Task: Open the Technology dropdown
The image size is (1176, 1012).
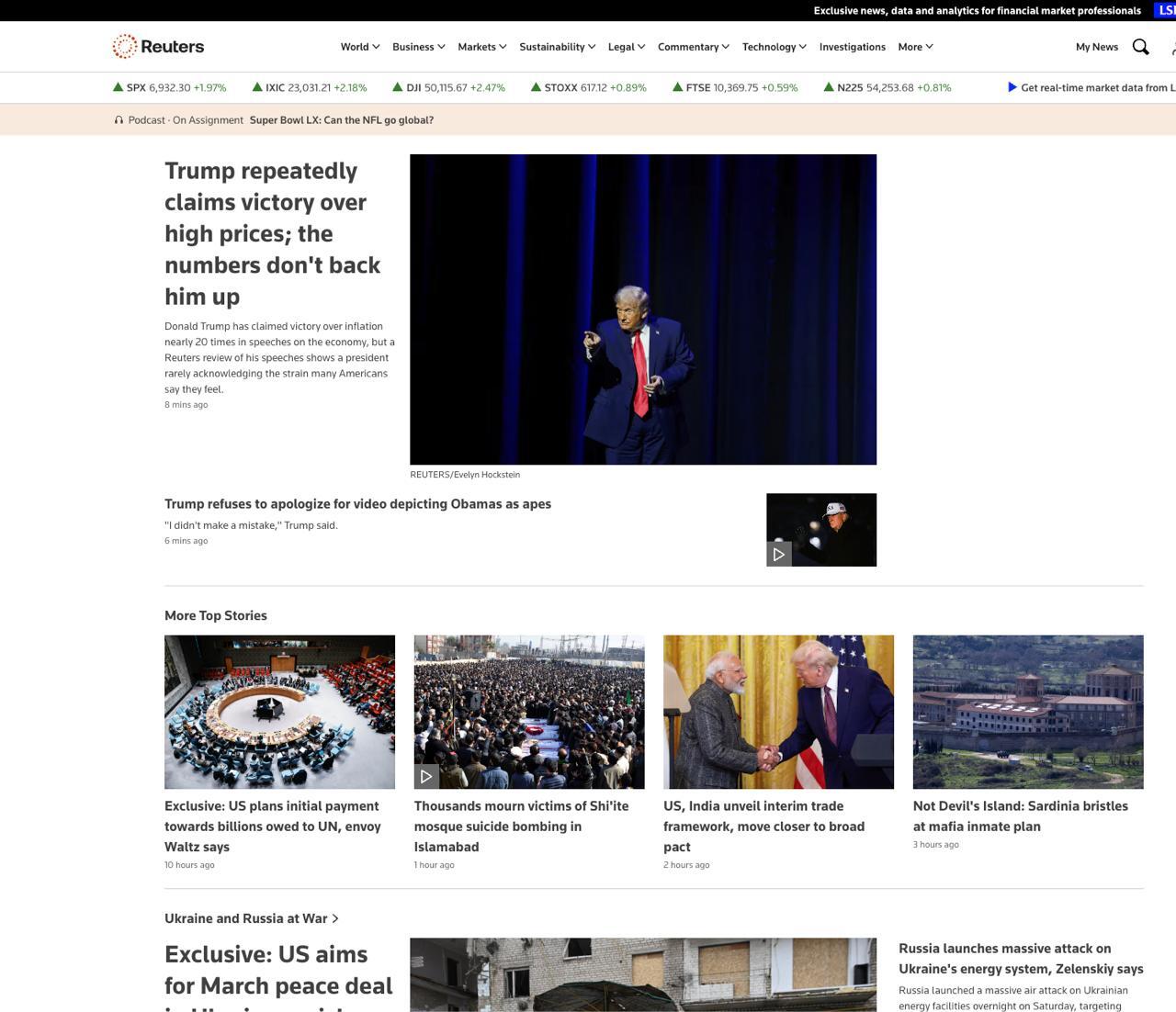Action: (774, 47)
